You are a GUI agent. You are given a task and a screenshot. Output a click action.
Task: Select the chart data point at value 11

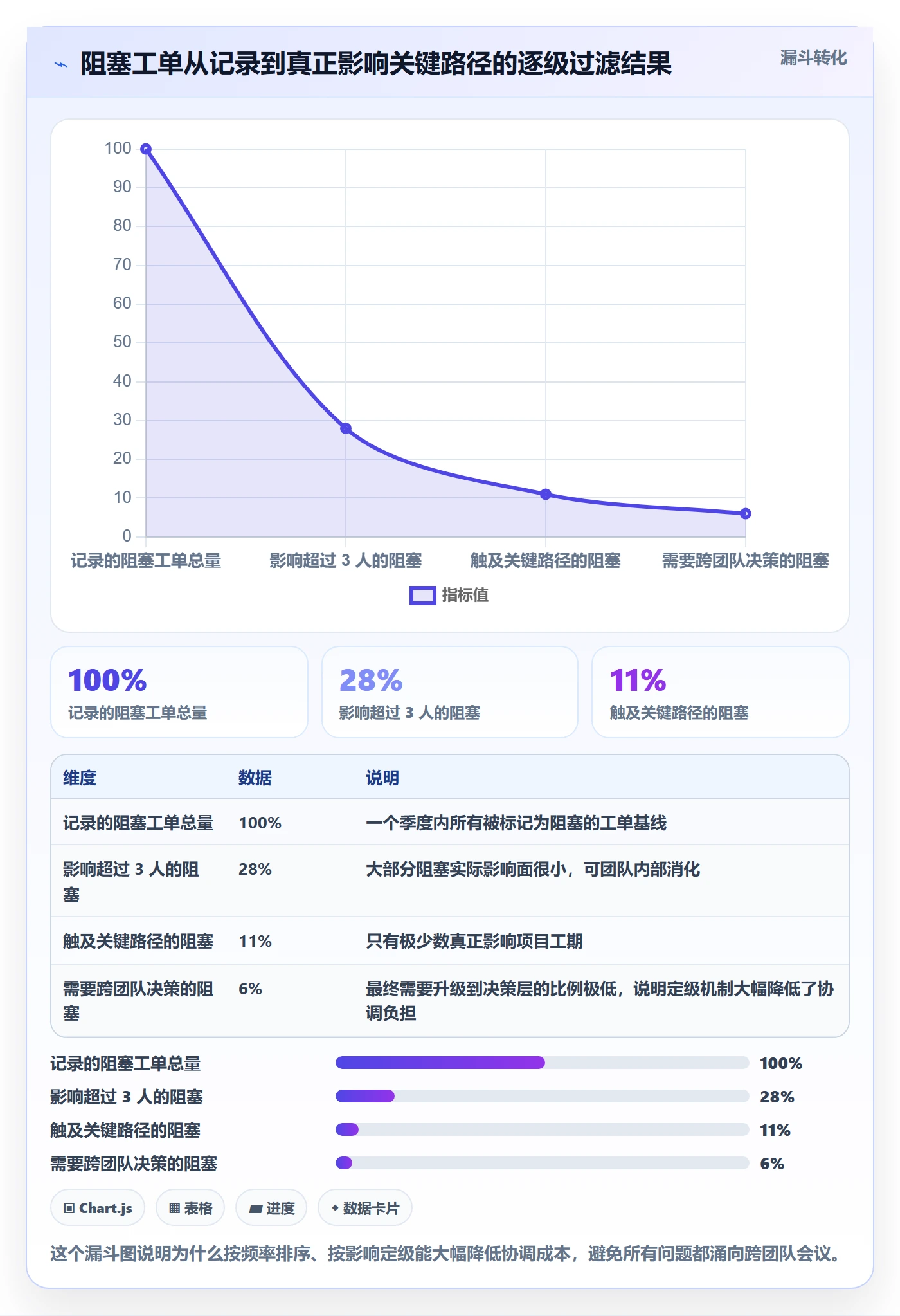(x=546, y=494)
